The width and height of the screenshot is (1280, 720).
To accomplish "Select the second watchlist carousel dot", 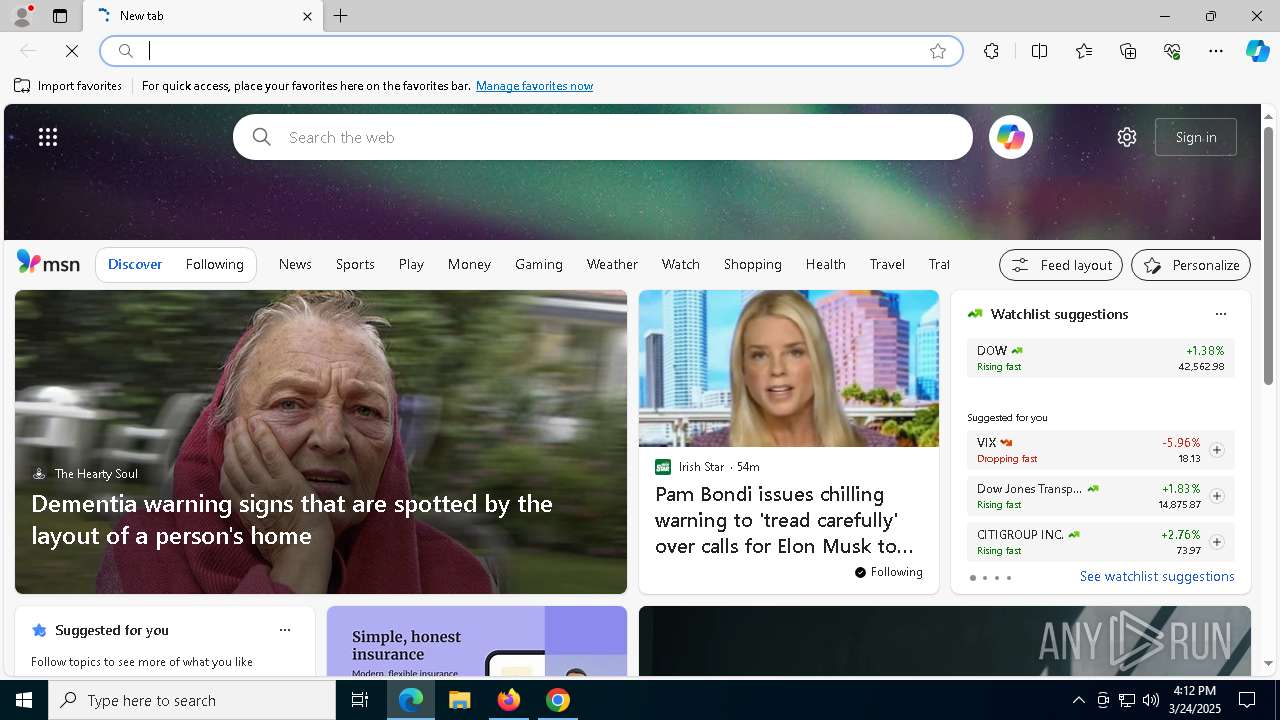I will click(x=984, y=578).
